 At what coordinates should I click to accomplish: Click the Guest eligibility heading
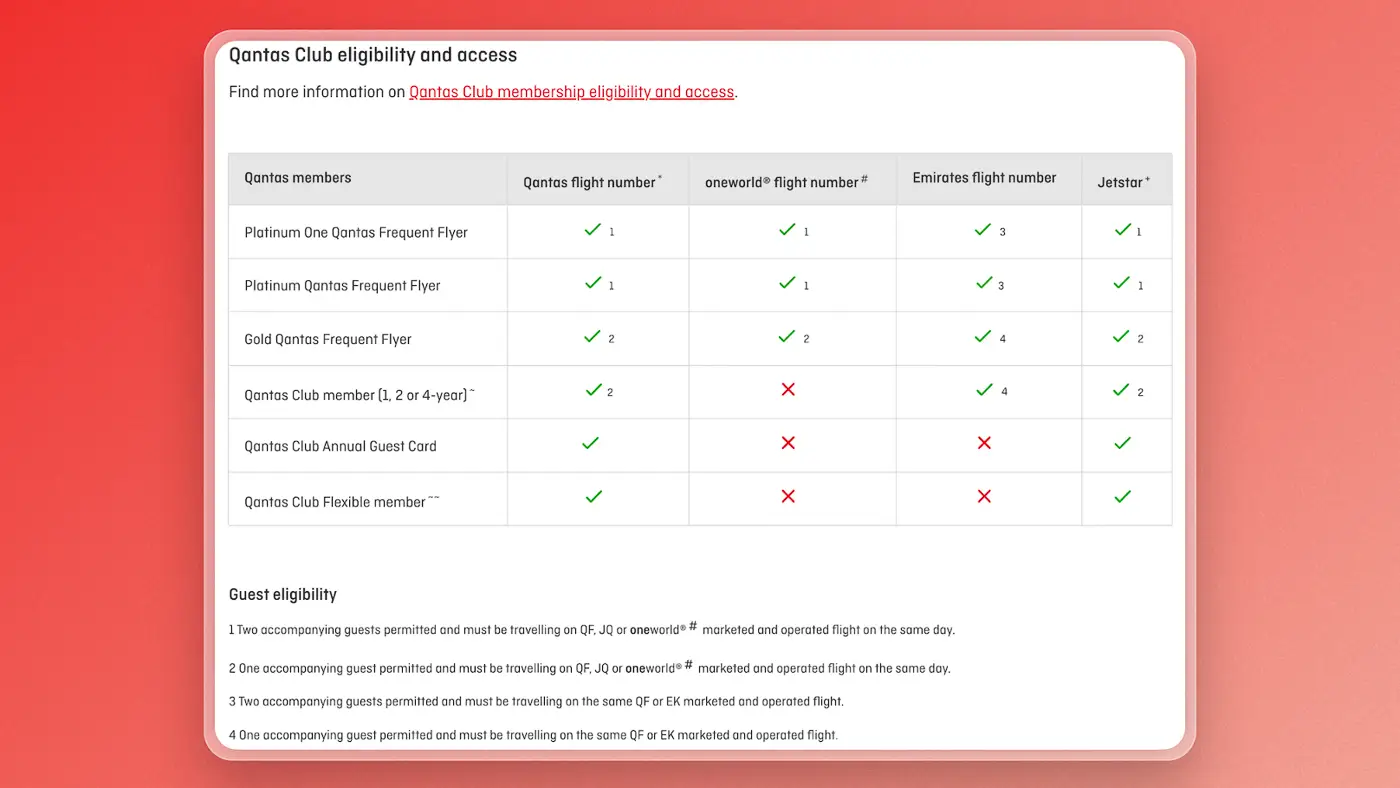[x=283, y=594]
